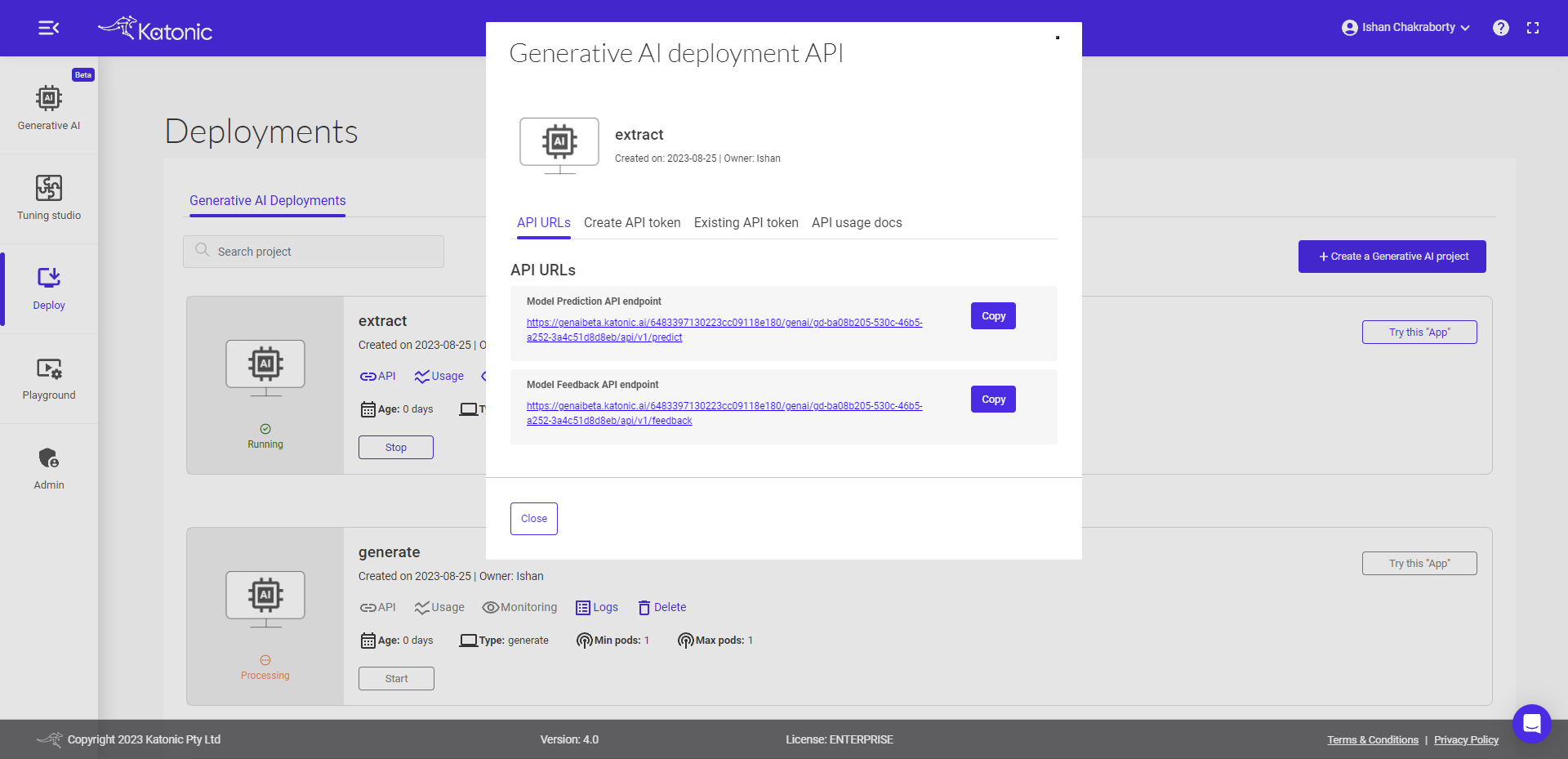
Task: Click the extract deployment title in list
Action: point(383,321)
